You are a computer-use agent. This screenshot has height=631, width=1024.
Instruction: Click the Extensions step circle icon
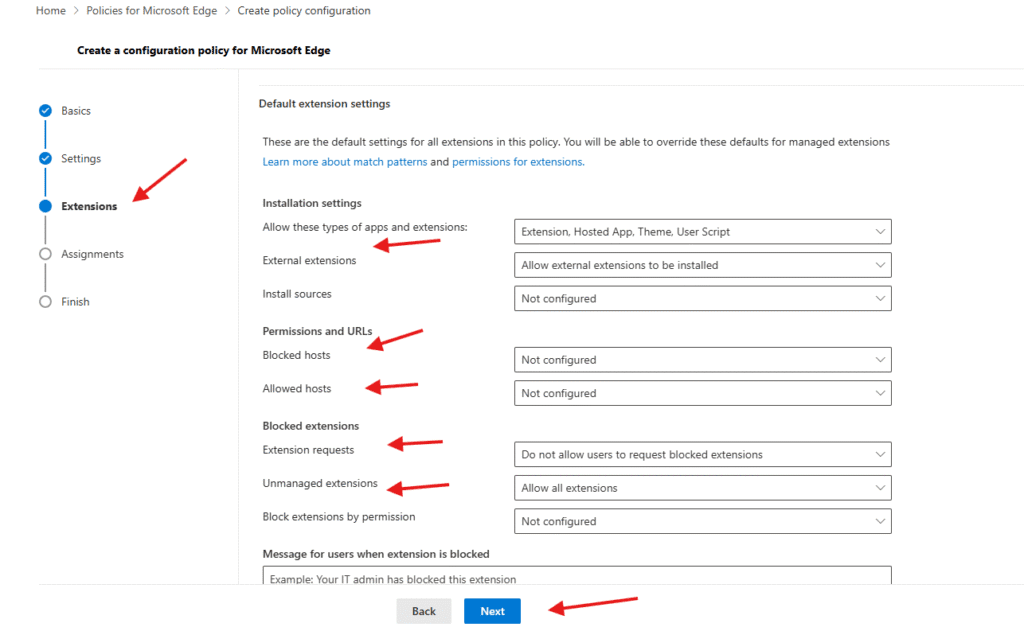click(x=45, y=207)
